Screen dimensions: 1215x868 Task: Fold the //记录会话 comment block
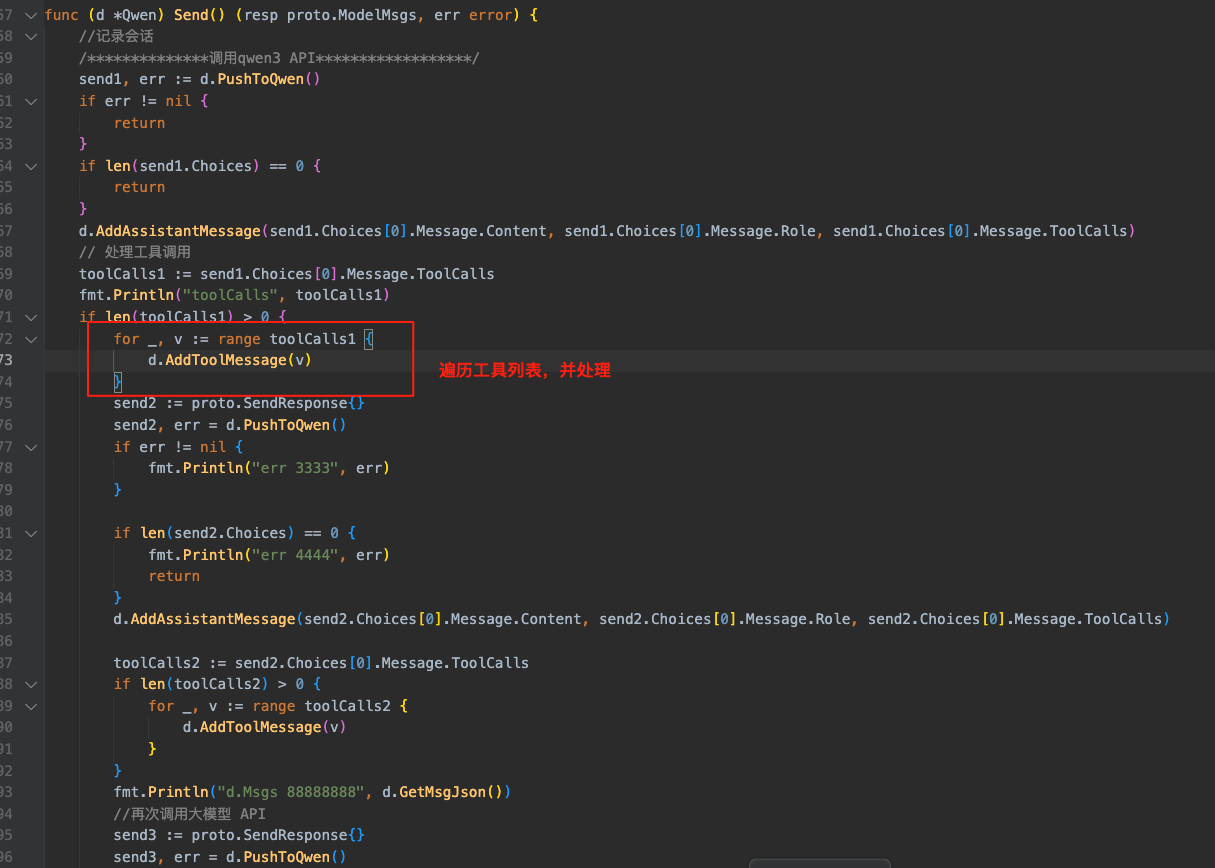coord(30,36)
